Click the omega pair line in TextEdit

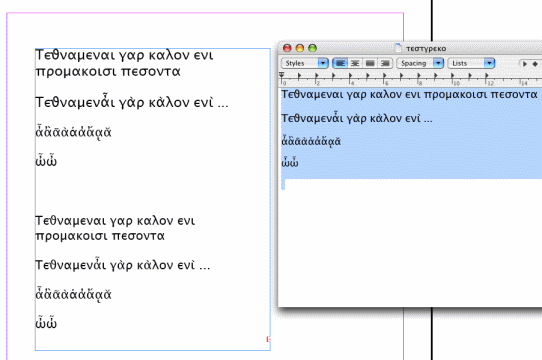pyautogui.click(x=290, y=162)
